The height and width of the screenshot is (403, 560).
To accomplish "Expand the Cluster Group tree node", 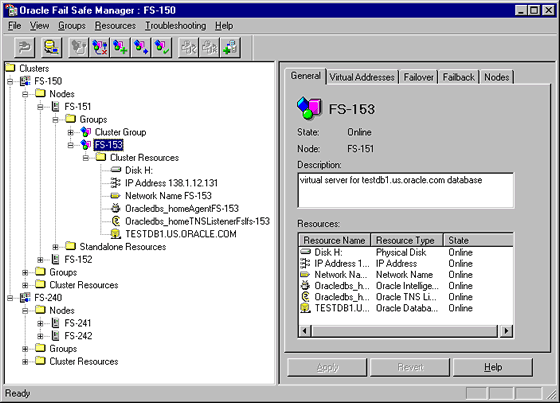I will point(70,133).
